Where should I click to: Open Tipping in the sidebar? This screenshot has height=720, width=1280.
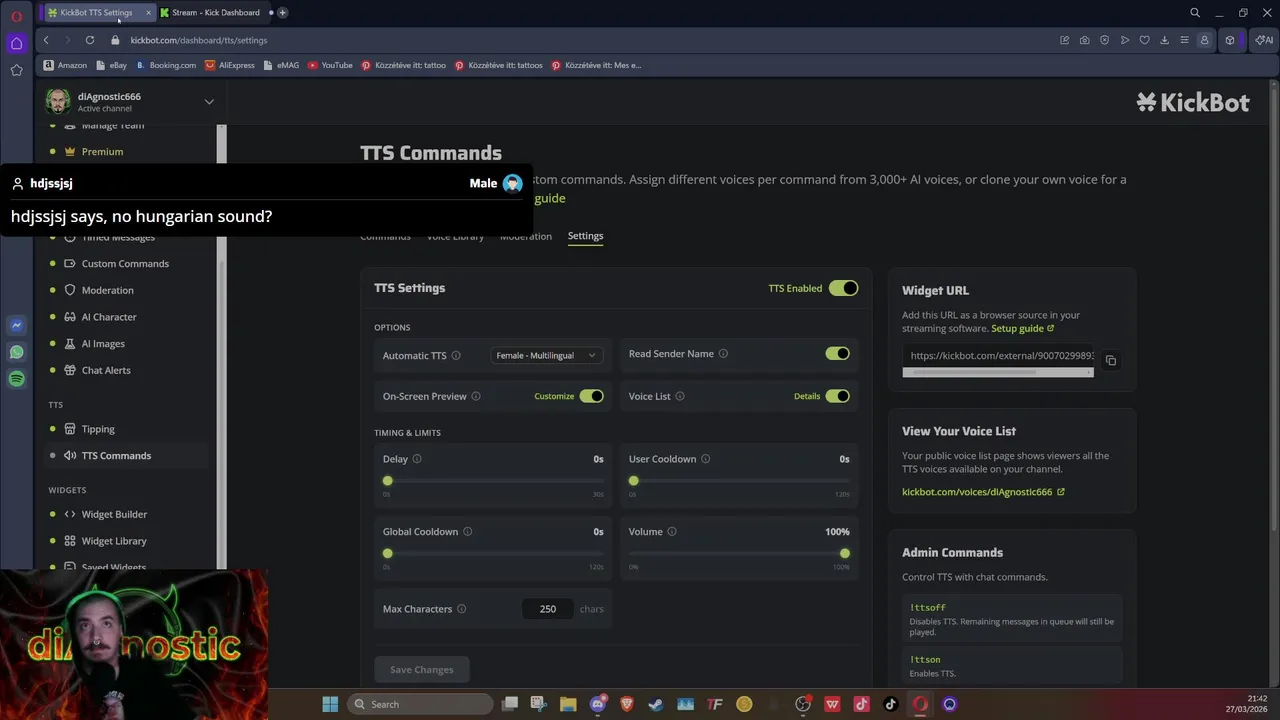coord(98,429)
